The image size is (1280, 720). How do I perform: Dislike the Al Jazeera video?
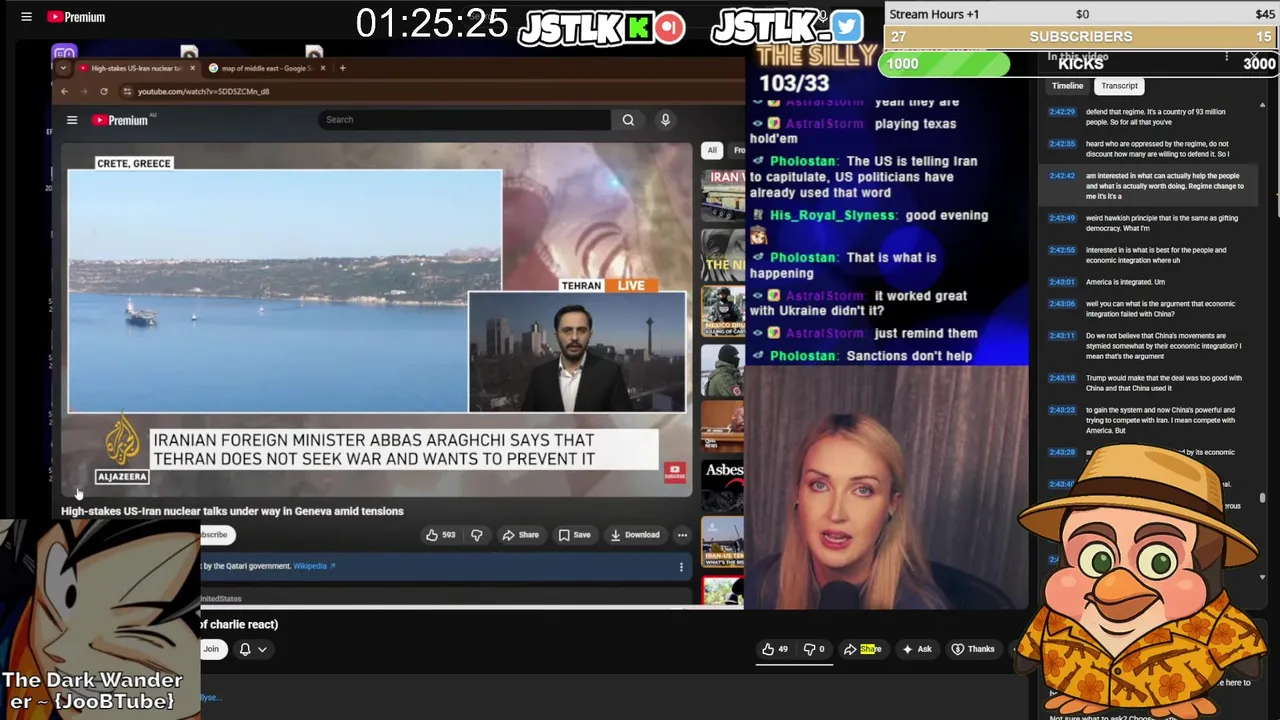(477, 535)
